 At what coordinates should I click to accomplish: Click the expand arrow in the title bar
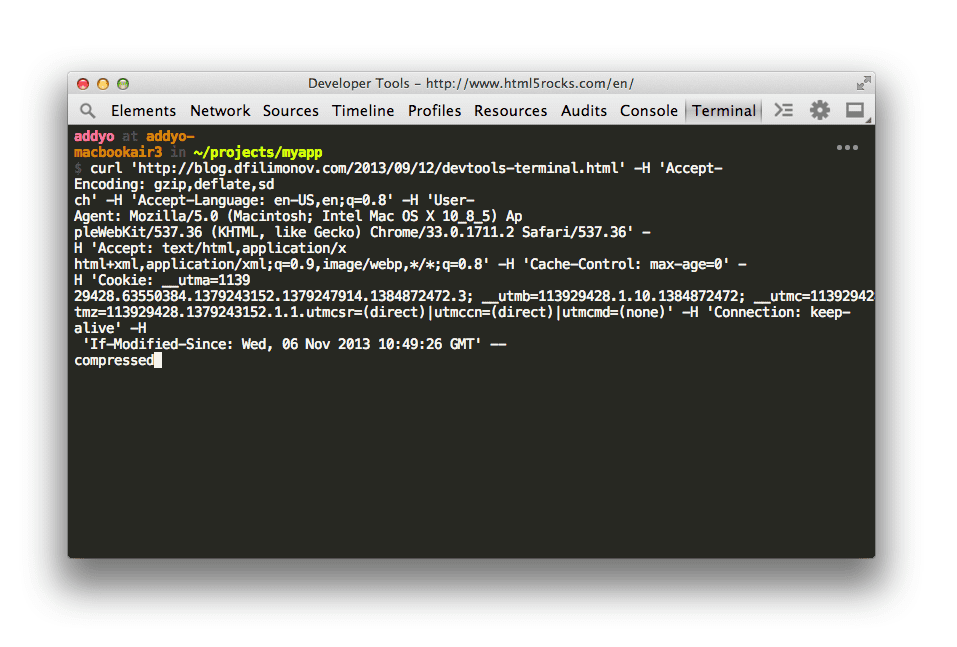click(862, 83)
